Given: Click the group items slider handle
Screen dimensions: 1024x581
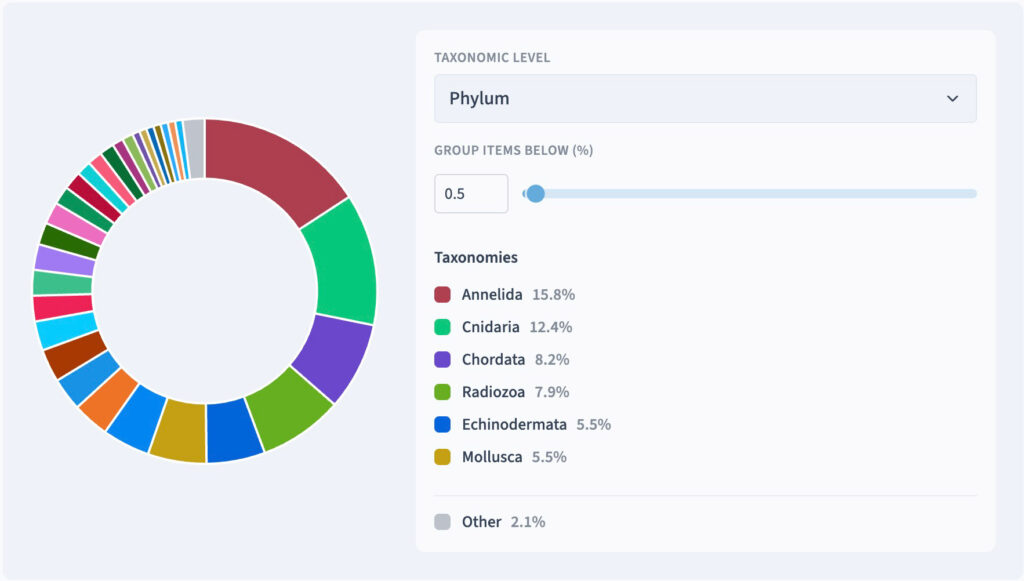Looking at the screenshot, I should (536, 194).
